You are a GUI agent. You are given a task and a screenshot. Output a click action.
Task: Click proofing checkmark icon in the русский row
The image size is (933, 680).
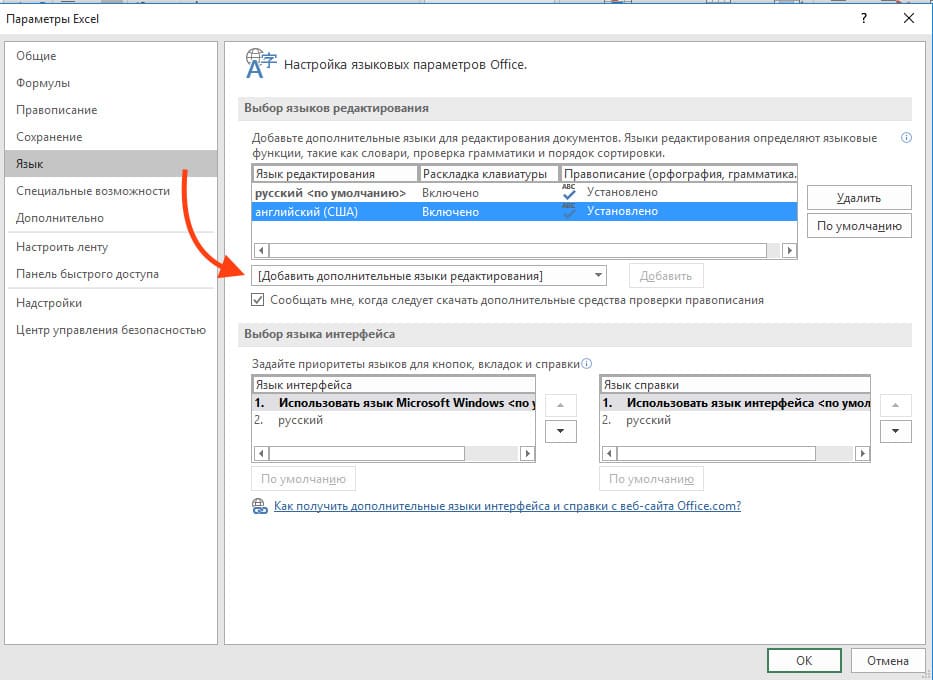click(569, 192)
